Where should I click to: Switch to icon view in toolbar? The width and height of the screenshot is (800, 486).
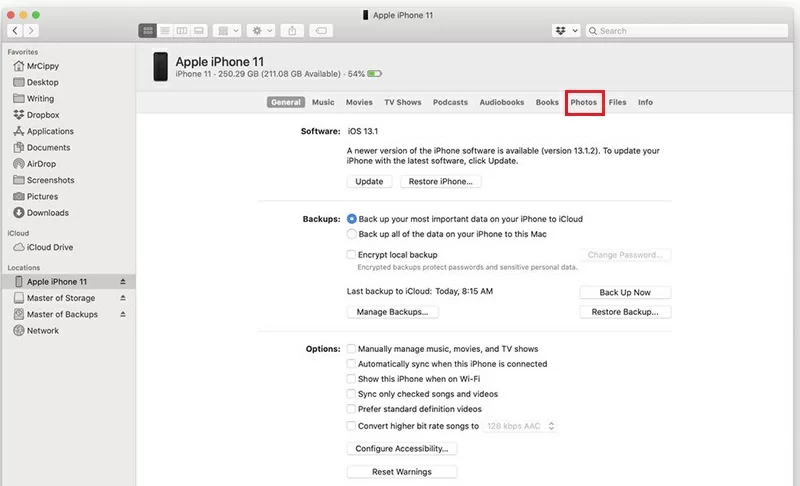[x=147, y=31]
